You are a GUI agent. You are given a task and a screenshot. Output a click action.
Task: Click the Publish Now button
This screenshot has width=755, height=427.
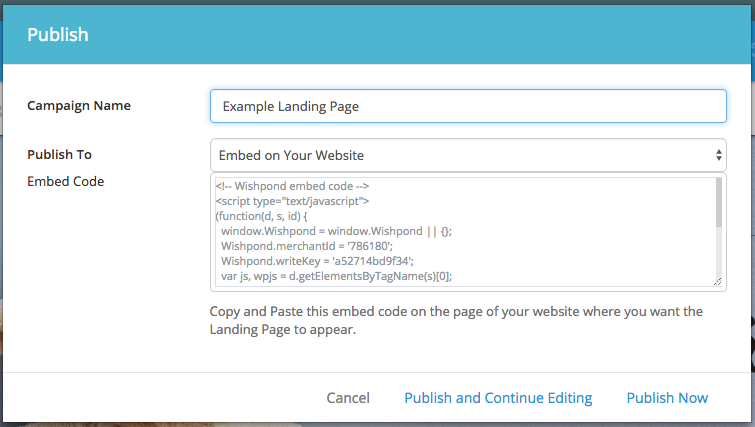coord(667,398)
